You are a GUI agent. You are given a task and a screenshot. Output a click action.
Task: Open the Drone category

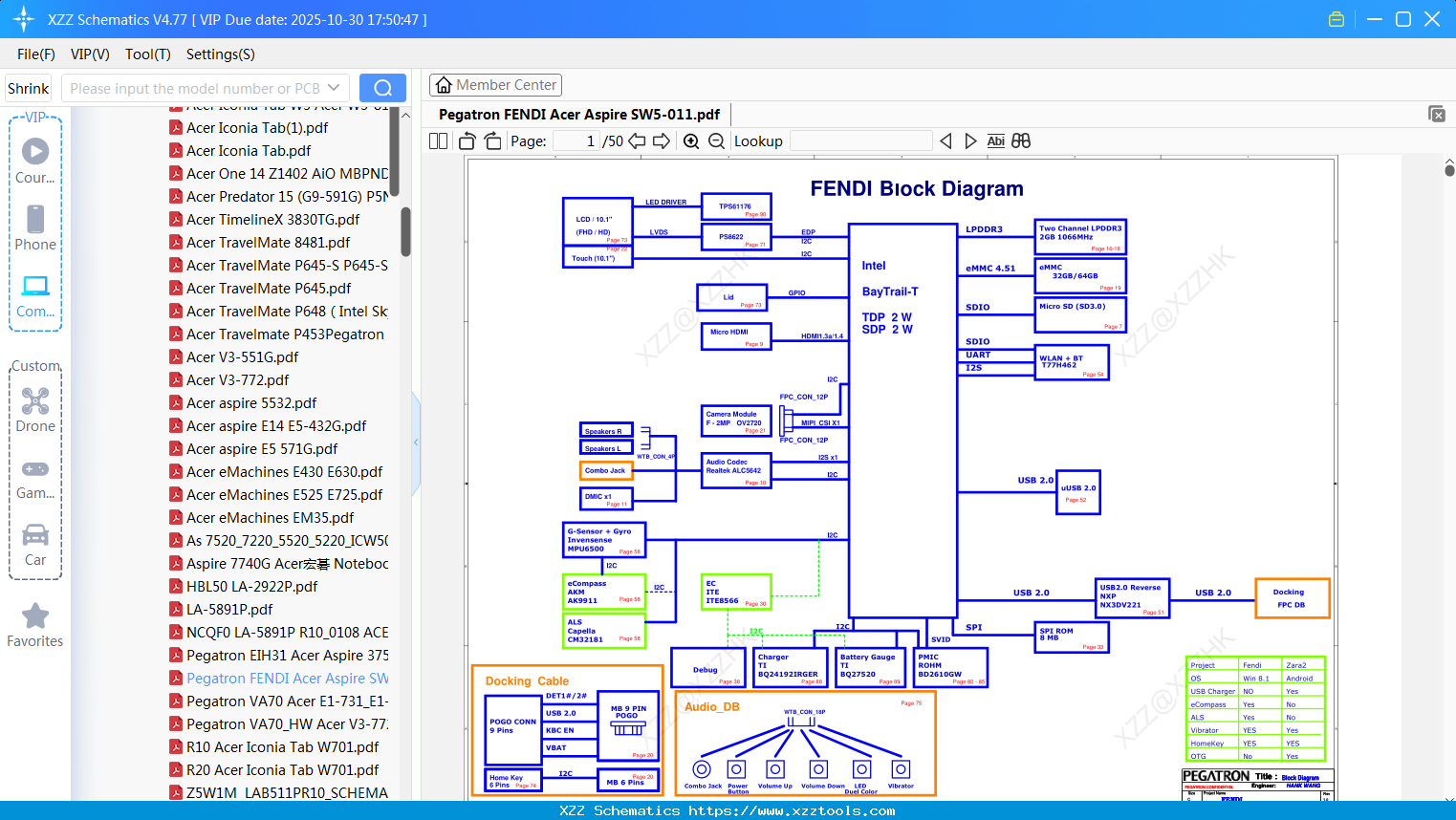tap(35, 410)
